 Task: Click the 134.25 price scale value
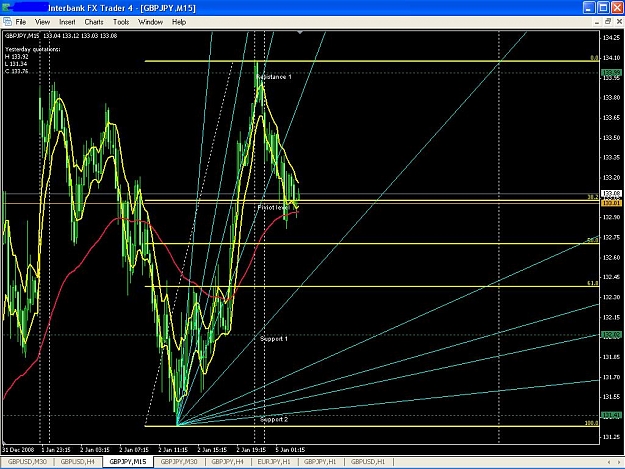coord(612,38)
